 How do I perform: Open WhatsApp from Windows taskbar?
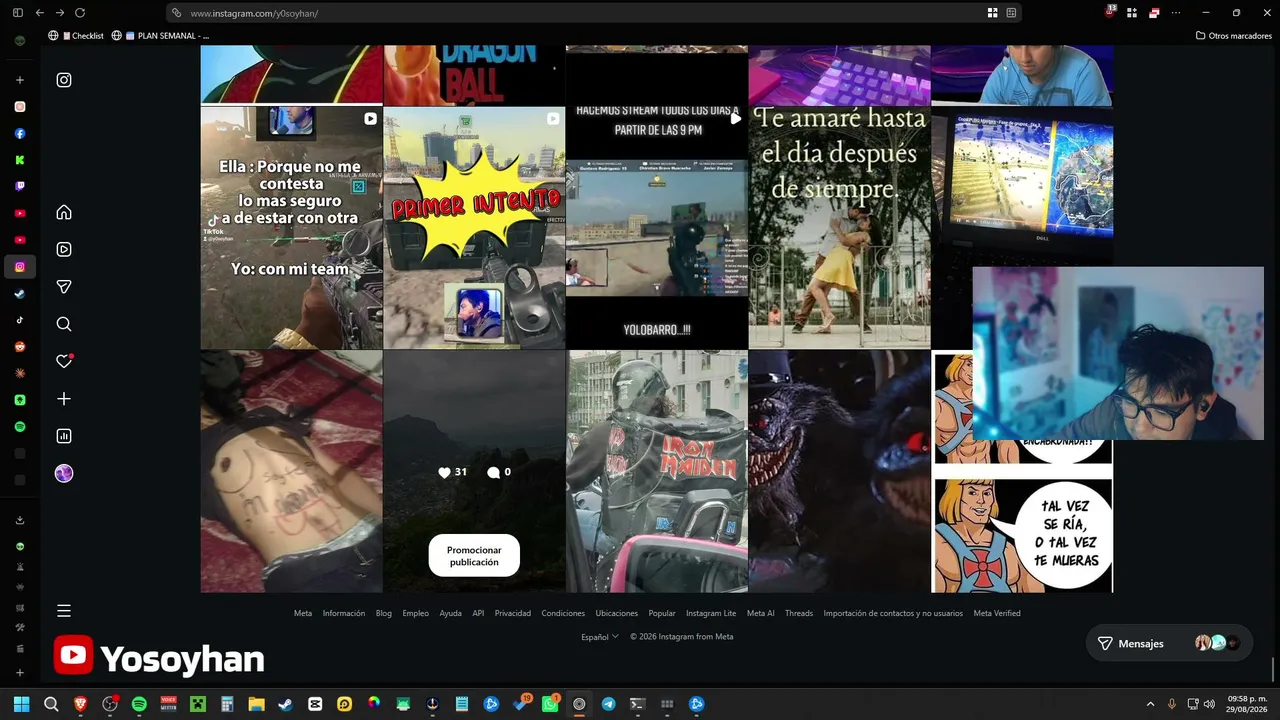tap(550, 704)
